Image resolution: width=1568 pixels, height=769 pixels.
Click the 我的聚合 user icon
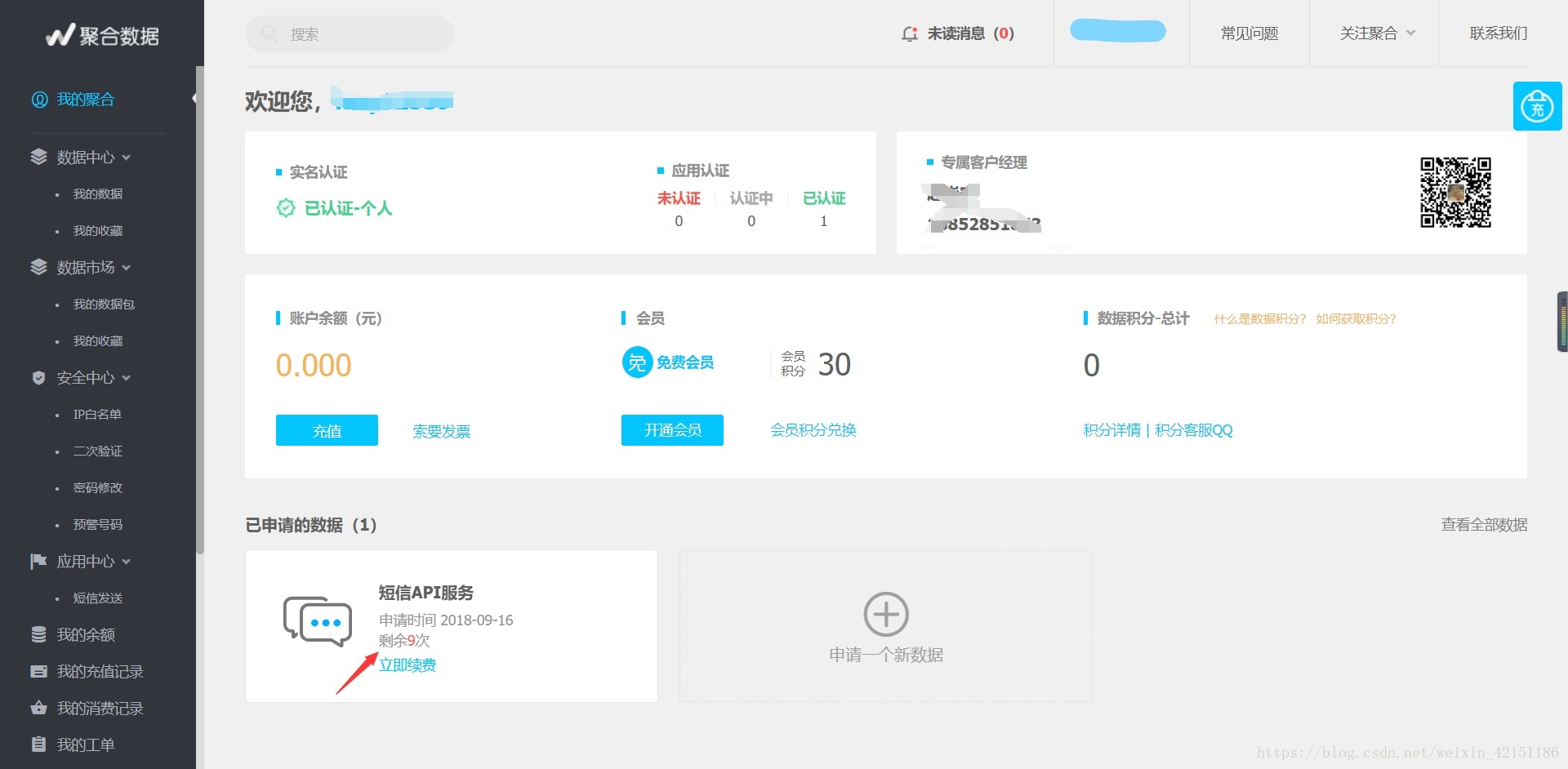point(39,100)
